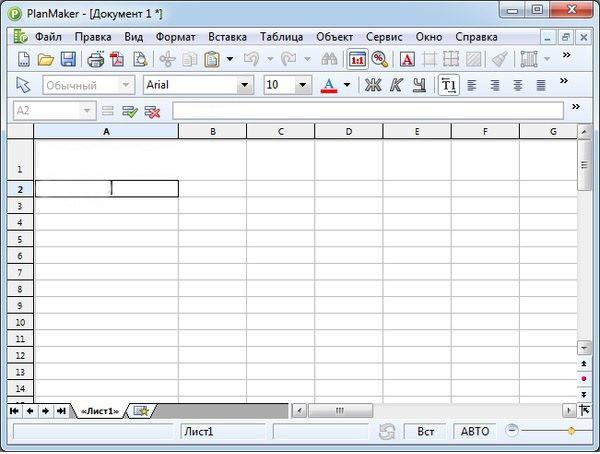Select column C header
This screenshot has height=454, width=600.
pos(281,131)
